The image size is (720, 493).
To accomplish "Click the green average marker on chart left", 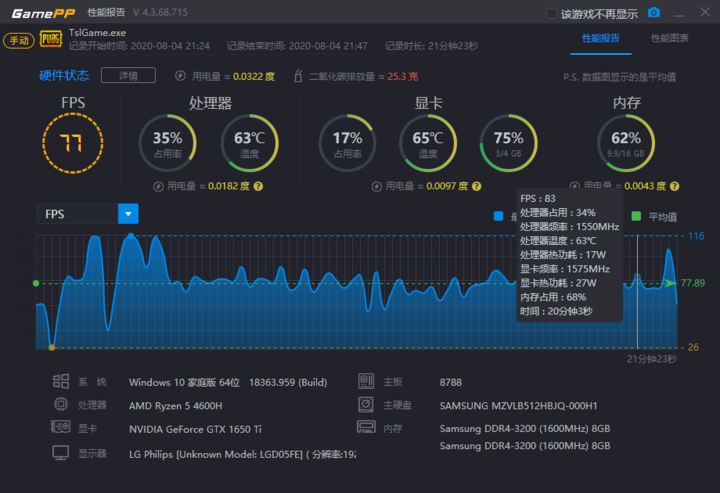I will (x=36, y=283).
